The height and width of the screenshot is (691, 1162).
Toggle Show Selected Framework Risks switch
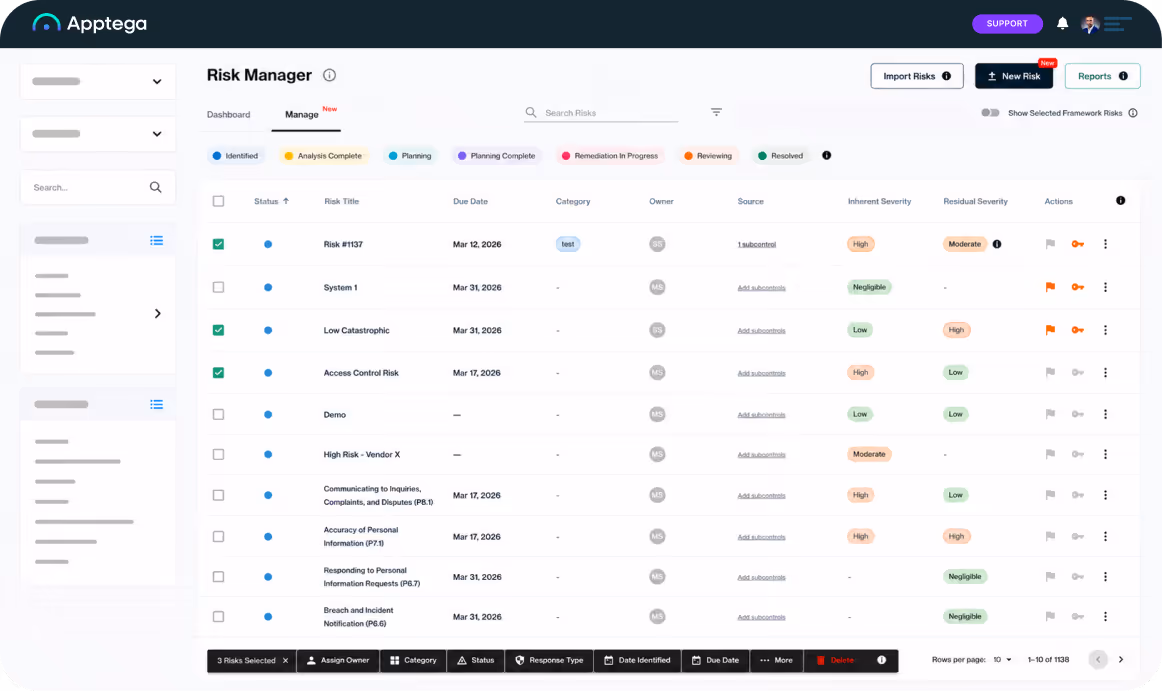point(990,113)
